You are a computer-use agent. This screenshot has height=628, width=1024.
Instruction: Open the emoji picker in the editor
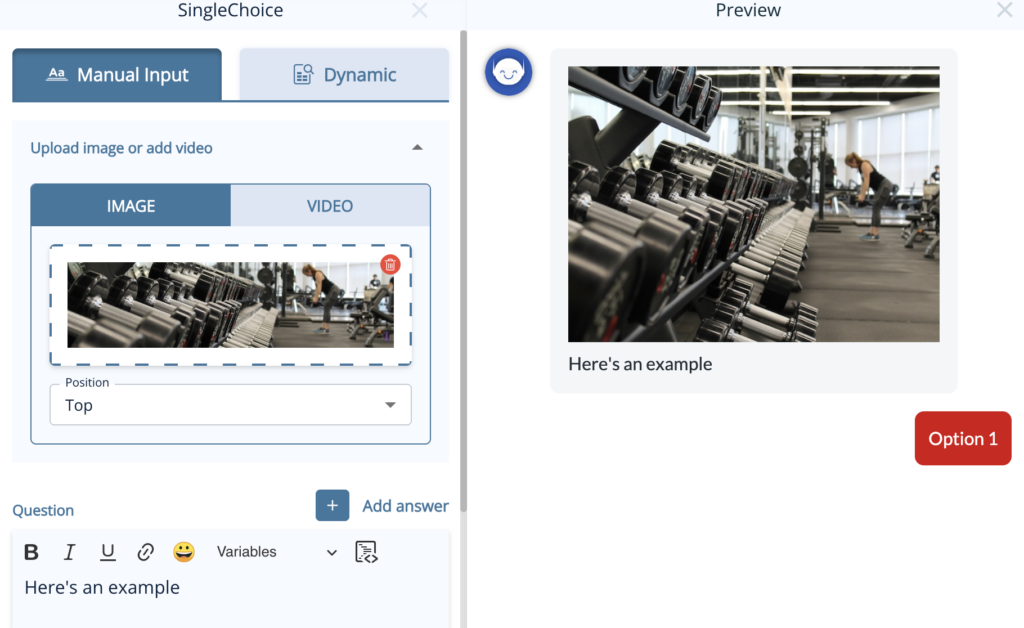click(184, 551)
